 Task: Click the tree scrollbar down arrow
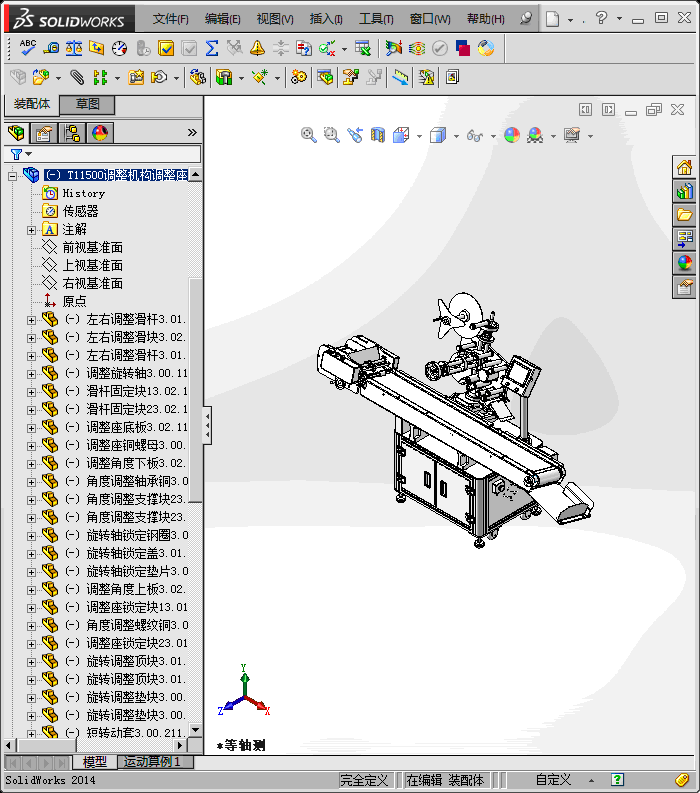(195, 730)
